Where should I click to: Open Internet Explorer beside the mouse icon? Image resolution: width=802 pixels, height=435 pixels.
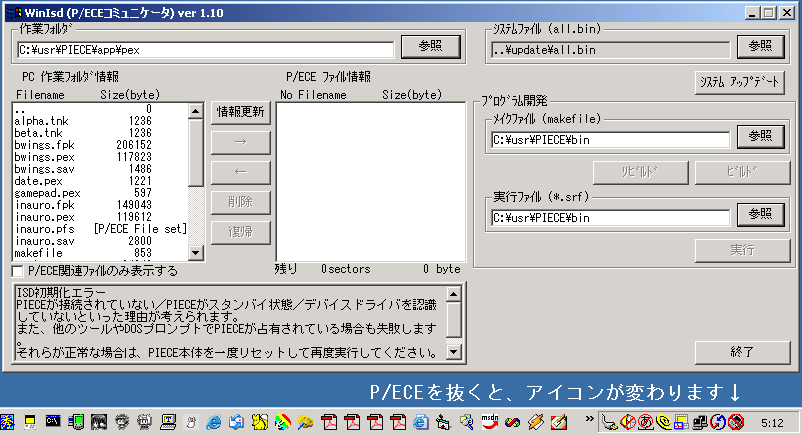(213, 422)
